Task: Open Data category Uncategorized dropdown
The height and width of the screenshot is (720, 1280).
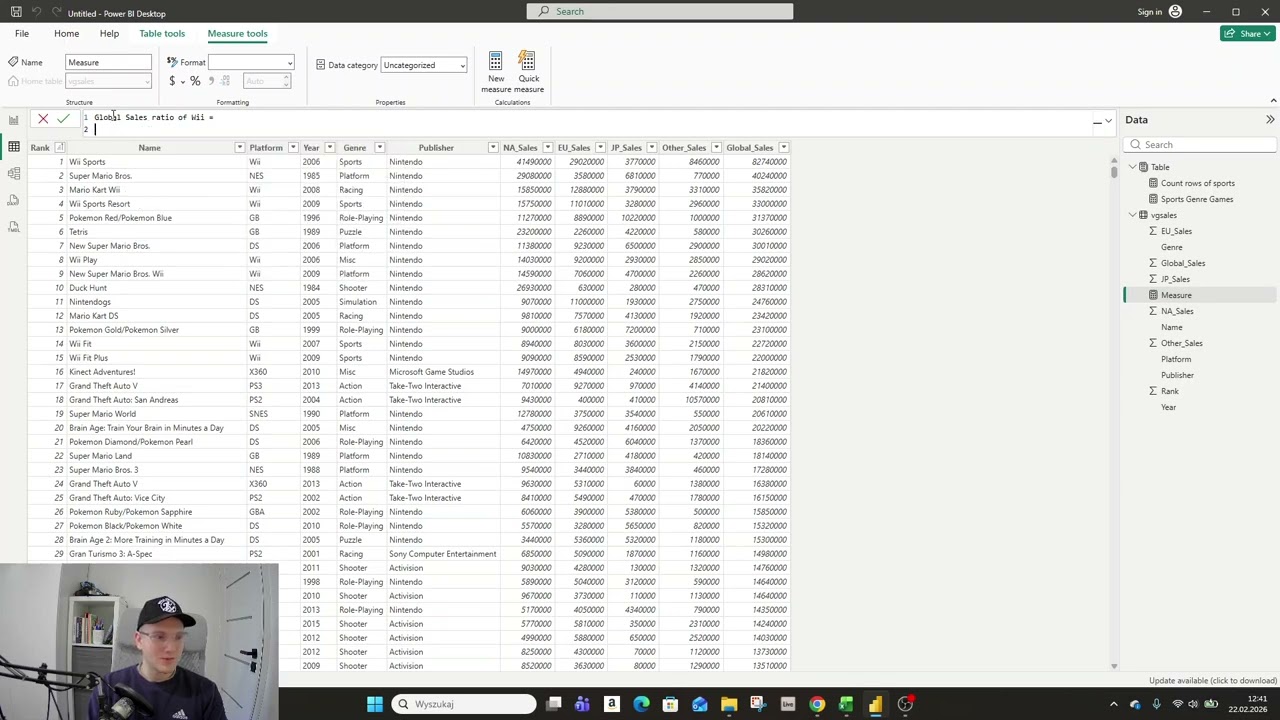Action: (424, 65)
